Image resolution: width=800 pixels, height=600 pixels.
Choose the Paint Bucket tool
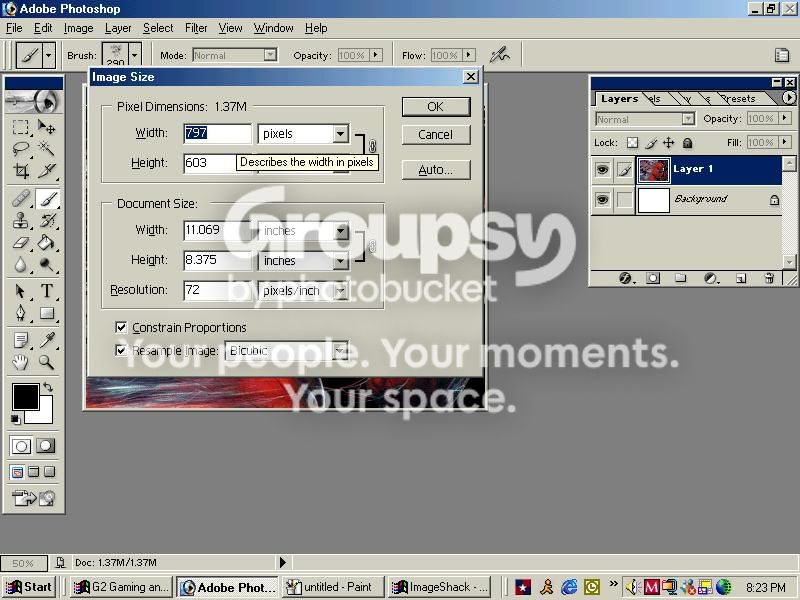tap(46, 243)
